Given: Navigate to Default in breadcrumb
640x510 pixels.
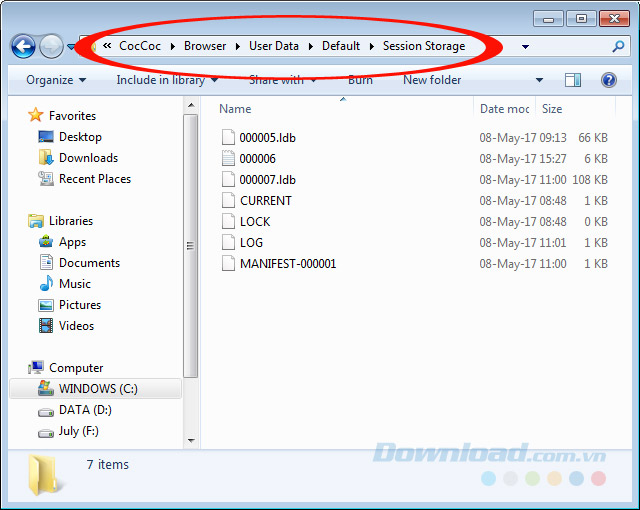Looking at the screenshot, I should 341,46.
